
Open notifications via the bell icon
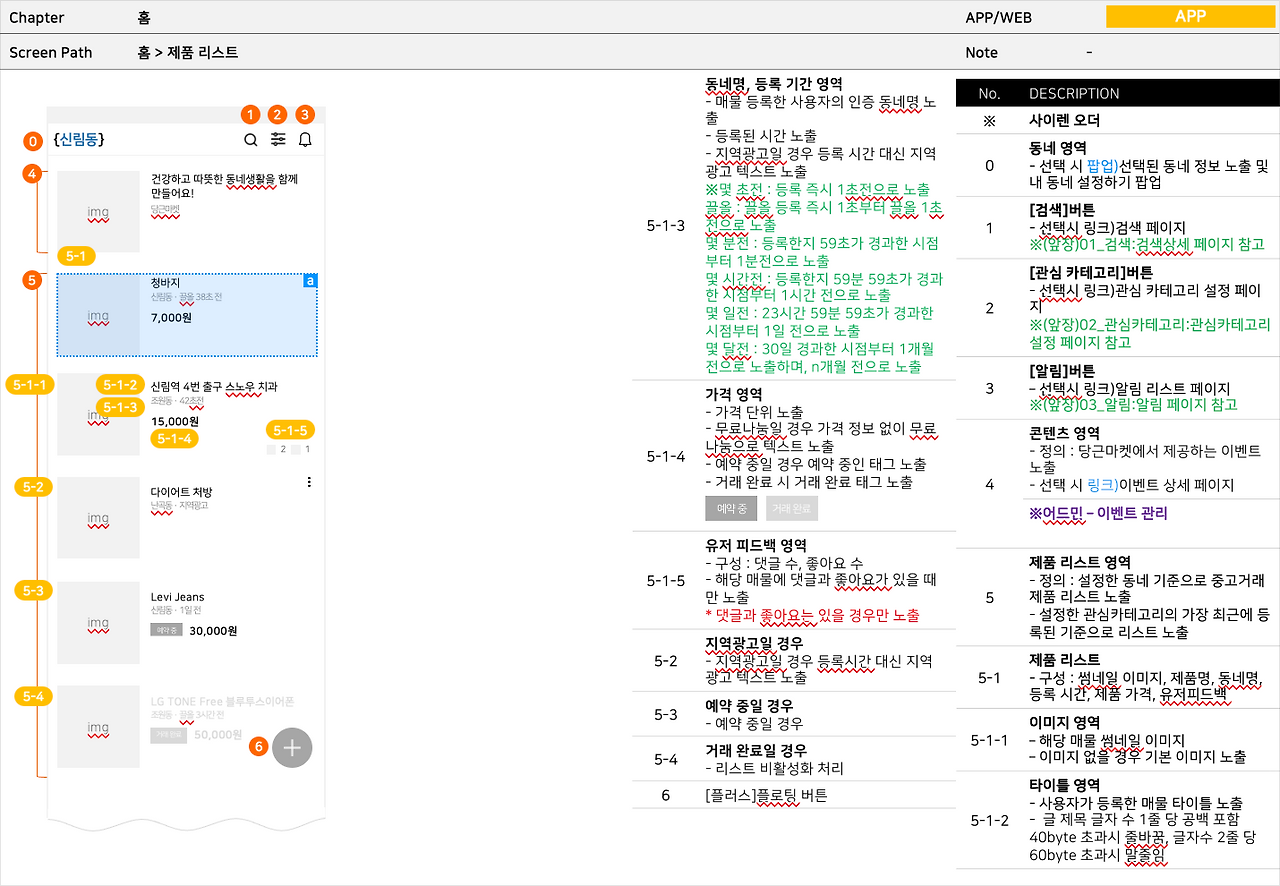point(305,140)
